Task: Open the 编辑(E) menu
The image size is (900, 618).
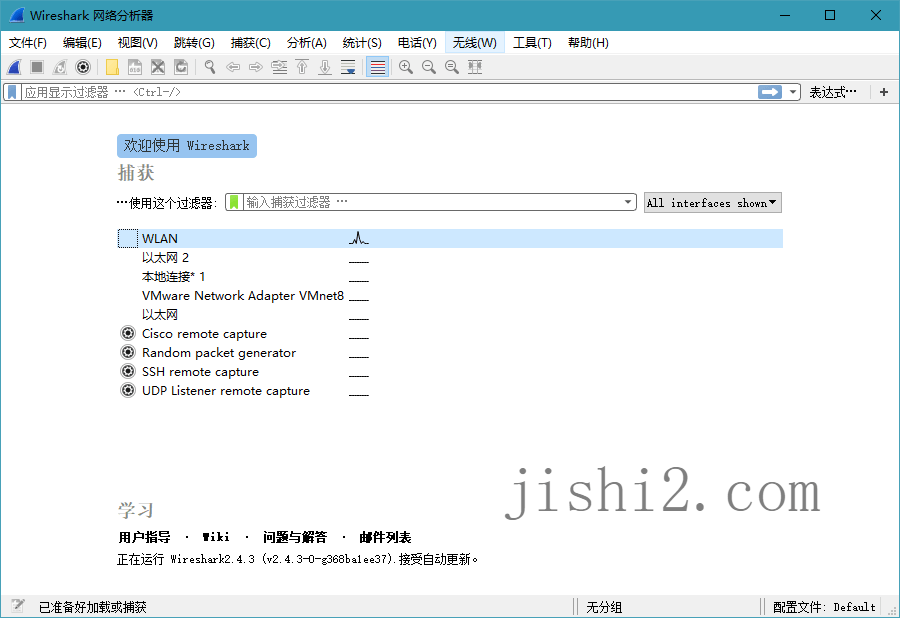Action: coord(82,42)
